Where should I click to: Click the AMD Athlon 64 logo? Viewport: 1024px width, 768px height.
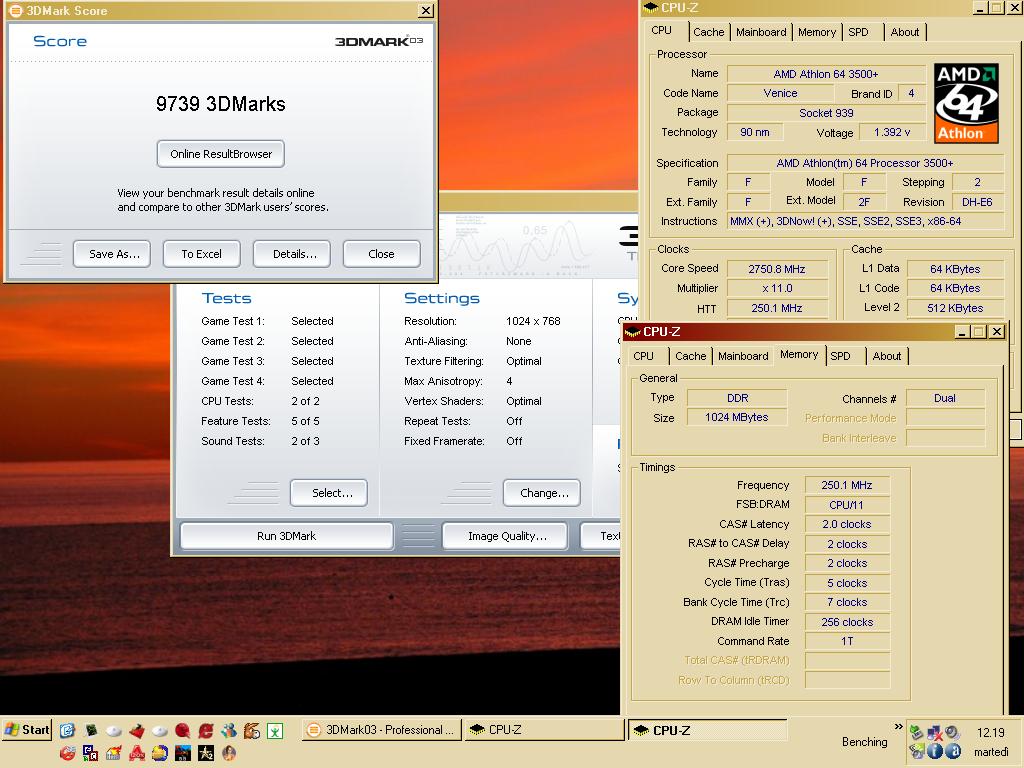pyautogui.click(x=966, y=103)
